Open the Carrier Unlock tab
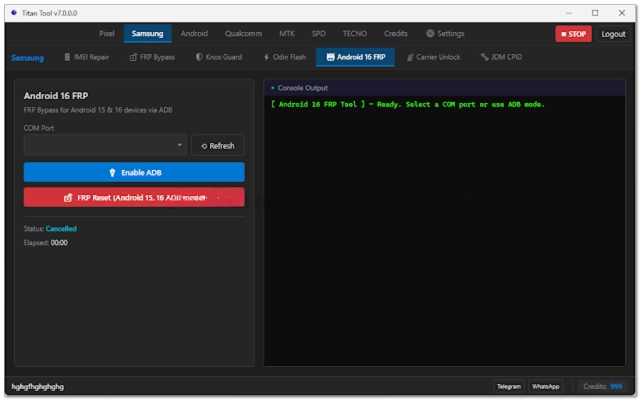This screenshot has width=640, height=400. [x=433, y=58]
